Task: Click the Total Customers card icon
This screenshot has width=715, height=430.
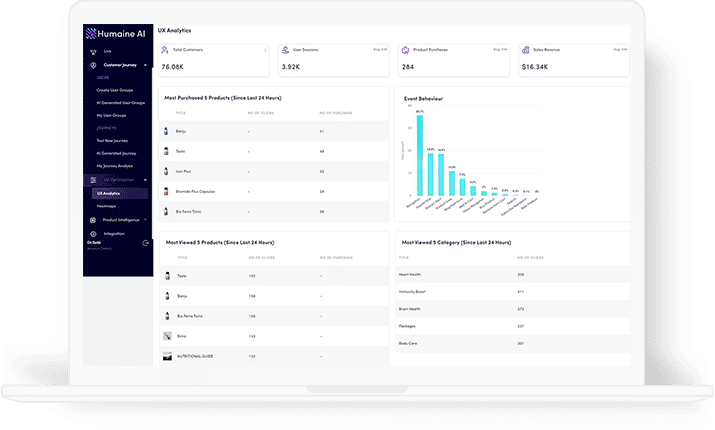Action: click(164, 49)
